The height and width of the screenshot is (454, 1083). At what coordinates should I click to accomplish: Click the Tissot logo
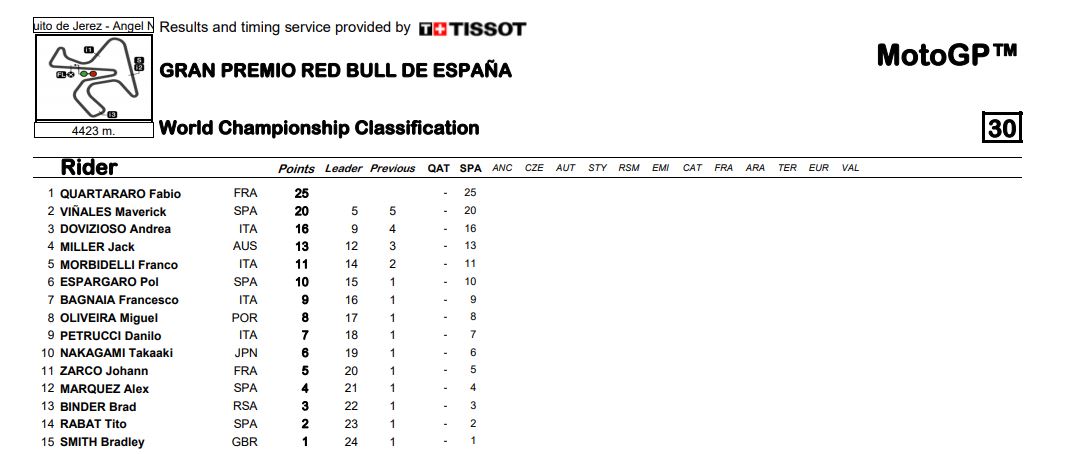click(x=472, y=28)
